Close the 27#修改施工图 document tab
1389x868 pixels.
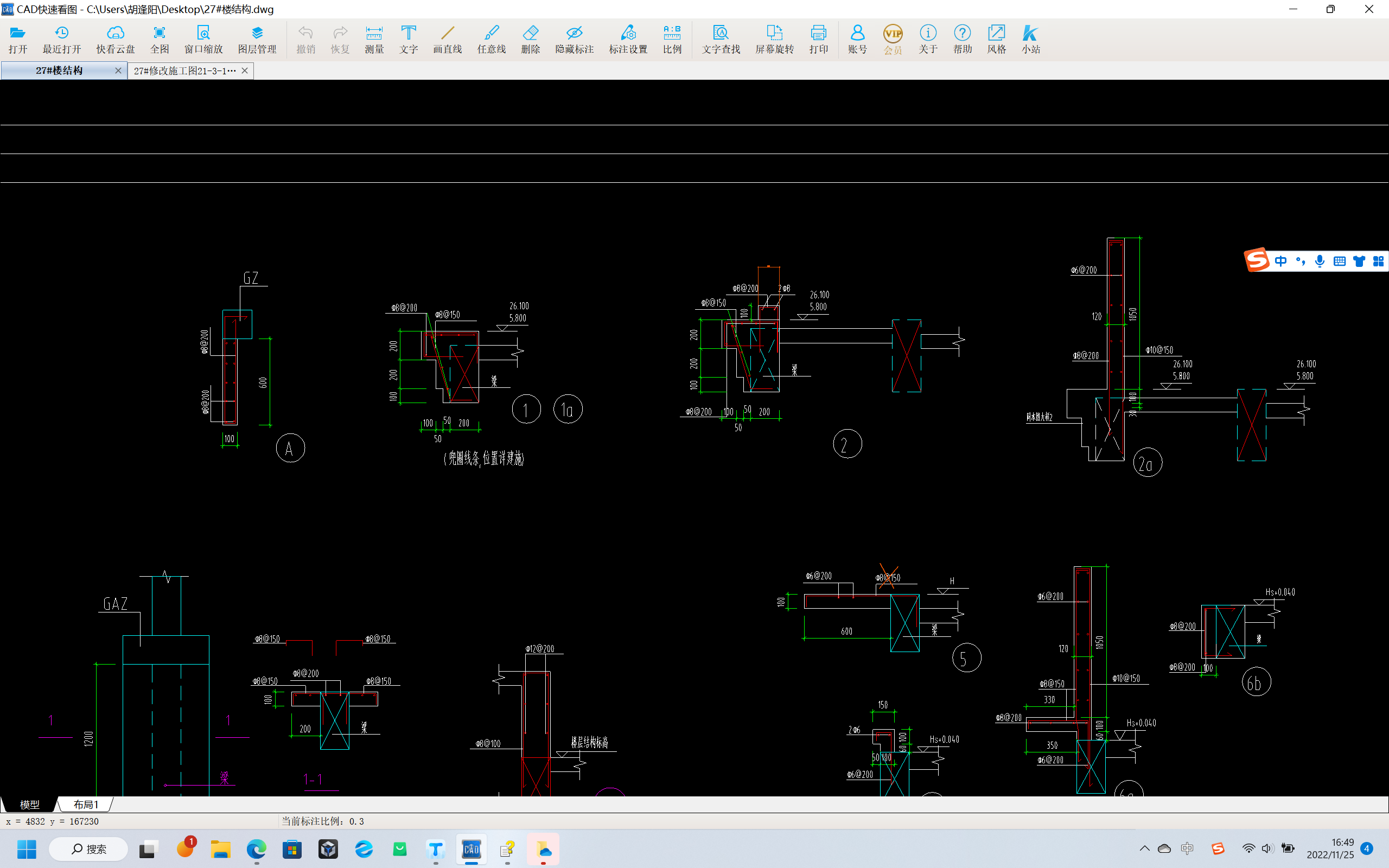pos(245,71)
